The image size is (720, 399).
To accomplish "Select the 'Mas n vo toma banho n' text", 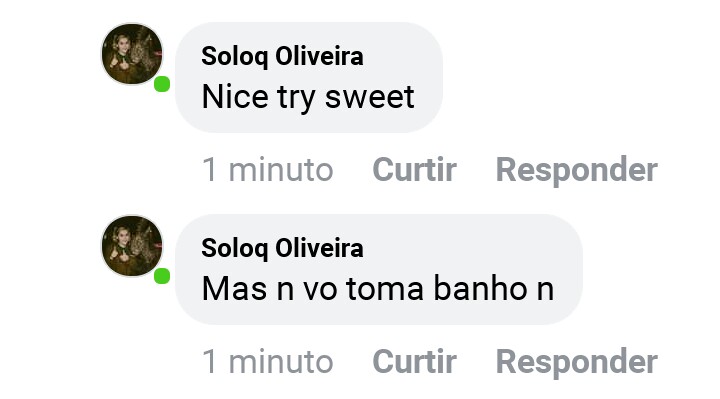I will coord(378,288).
